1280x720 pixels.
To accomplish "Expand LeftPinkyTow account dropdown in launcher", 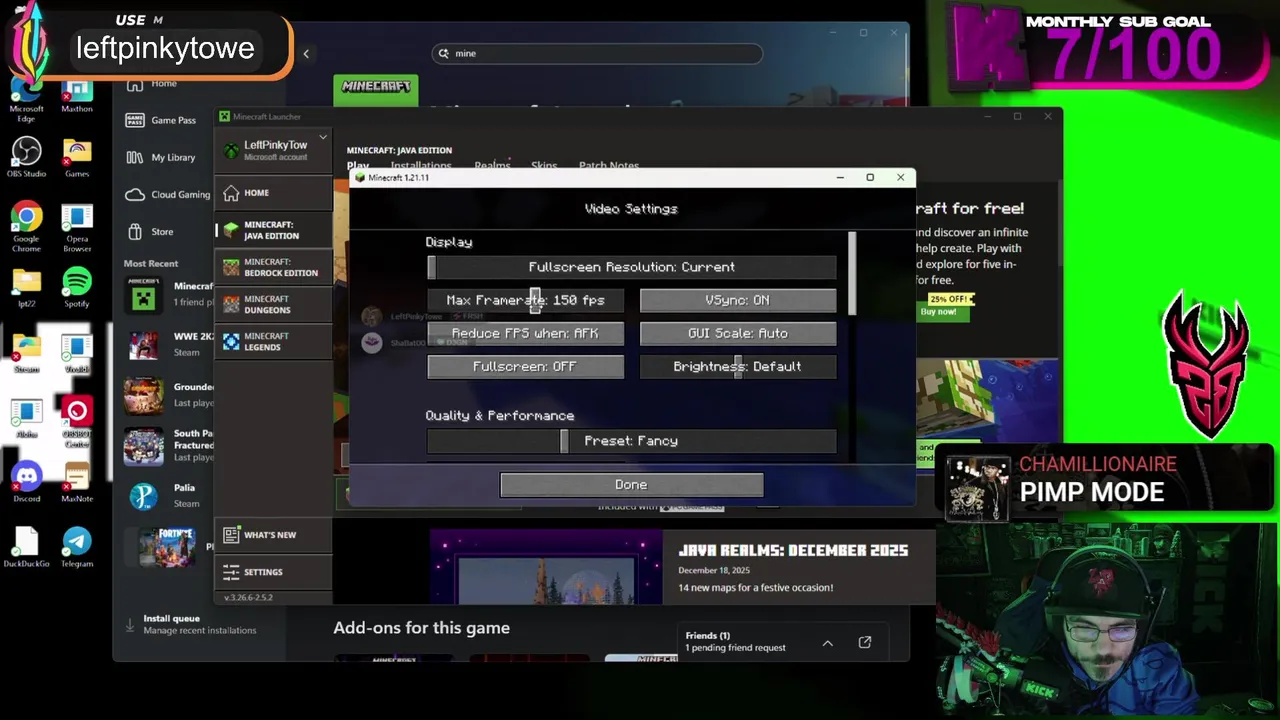I will pyautogui.click(x=323, y=137).
